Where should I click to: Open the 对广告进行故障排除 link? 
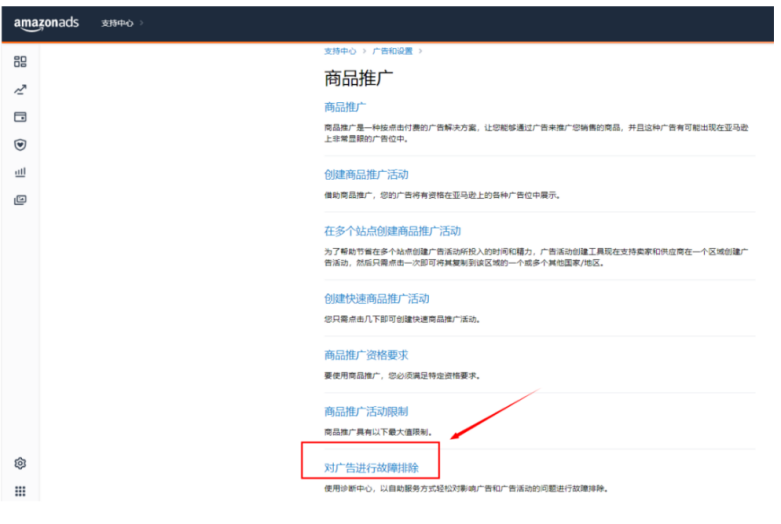tap(372, 468)
